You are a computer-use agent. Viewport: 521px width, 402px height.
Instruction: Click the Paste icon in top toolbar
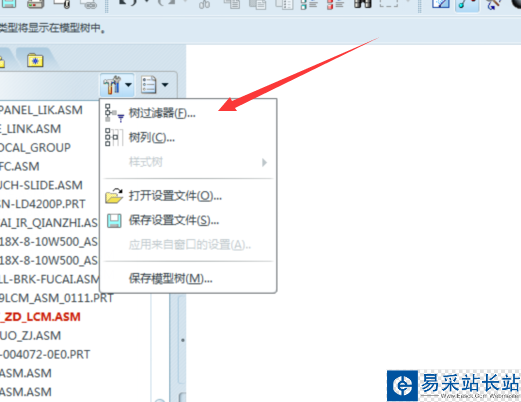pyautogui.click(x=258, y=4)
